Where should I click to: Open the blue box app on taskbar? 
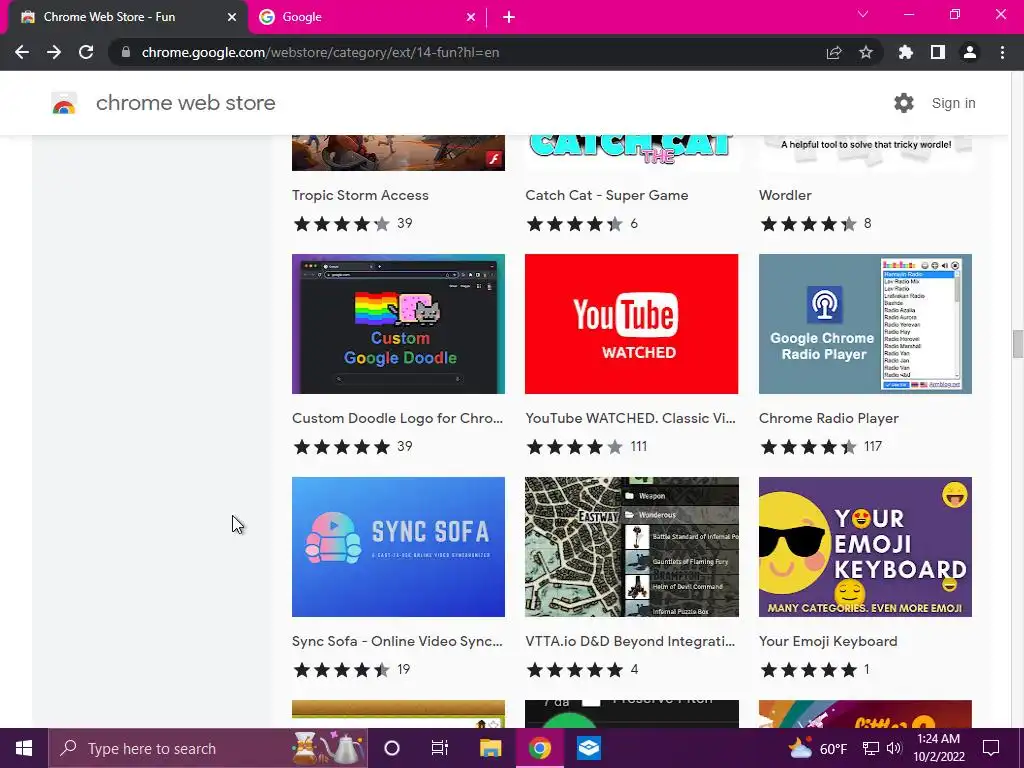click(588, 748)
